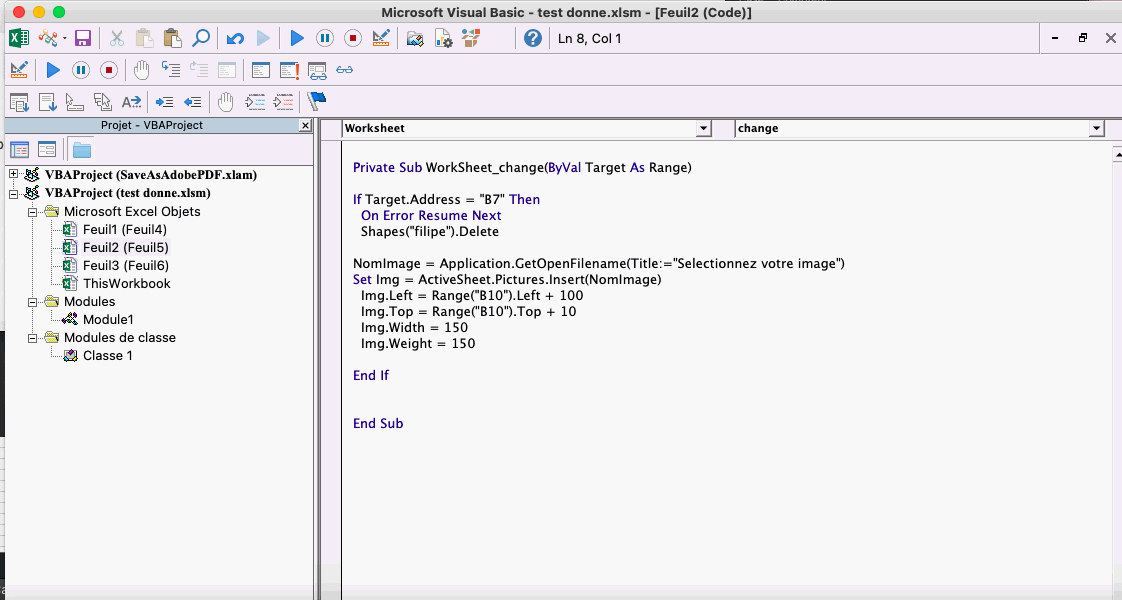
Task: Select ThisWorkbook in the project tree
Action: click(126, 284)
